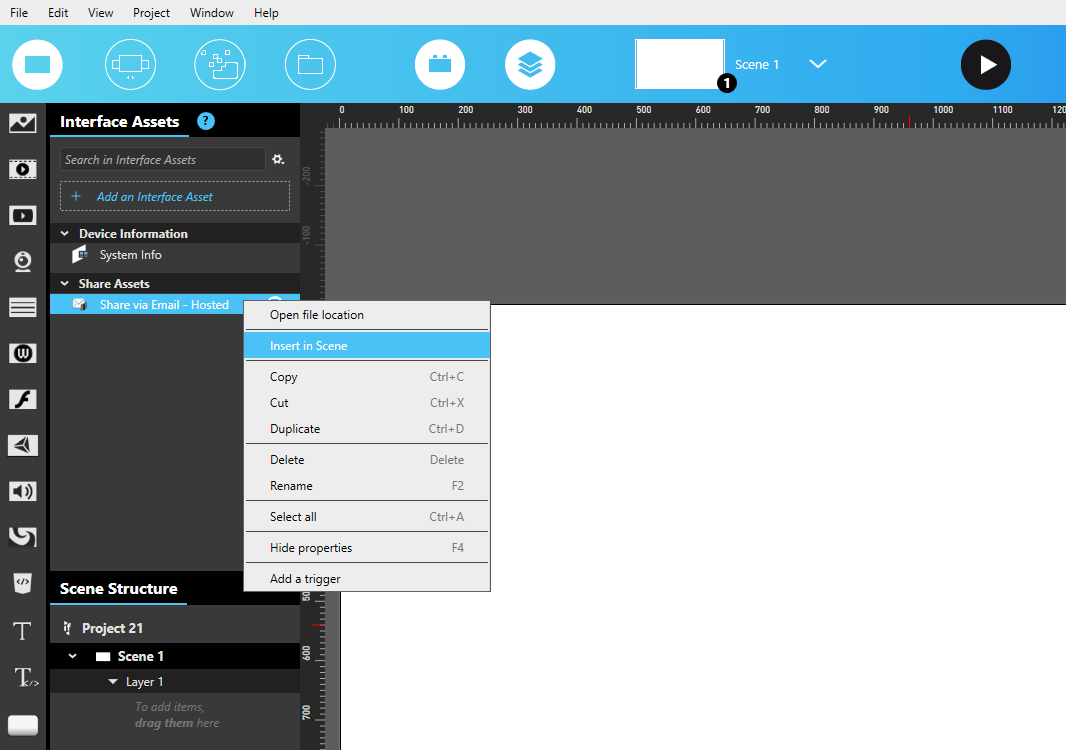1066x750 pixels.
Task: Add a Video asset from the sidebar
Action: pos(23,169)
